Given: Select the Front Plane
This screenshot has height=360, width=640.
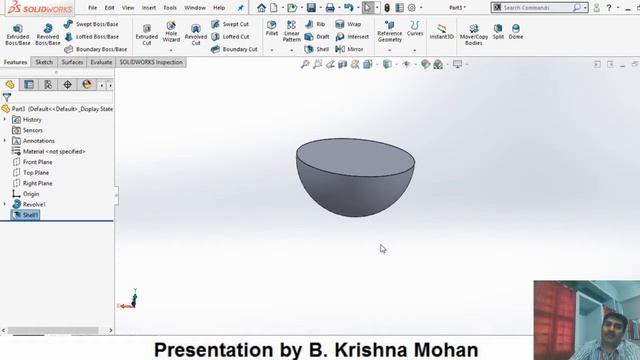Looking at the screenshot, I should (32, 162).
